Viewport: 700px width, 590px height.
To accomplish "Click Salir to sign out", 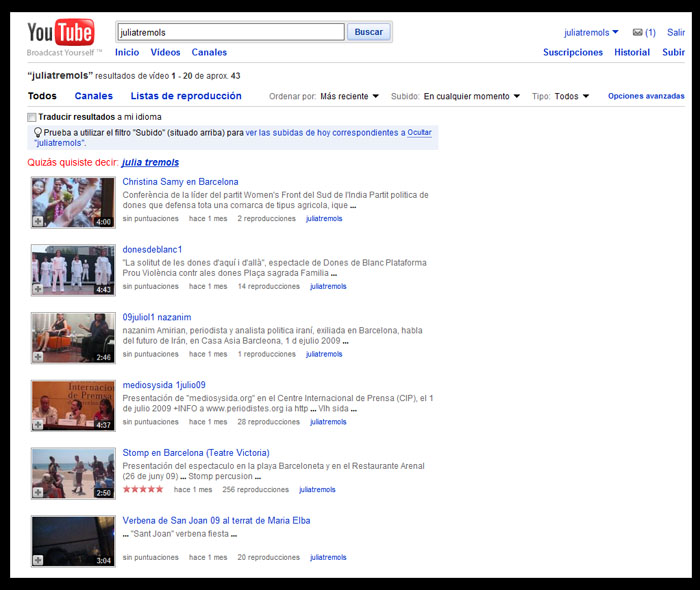I will point(676,33).
